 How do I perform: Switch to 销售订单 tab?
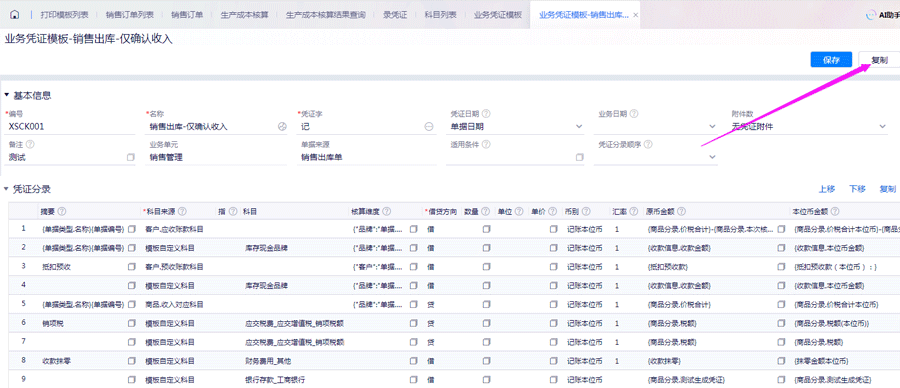(x=188, y=15)
